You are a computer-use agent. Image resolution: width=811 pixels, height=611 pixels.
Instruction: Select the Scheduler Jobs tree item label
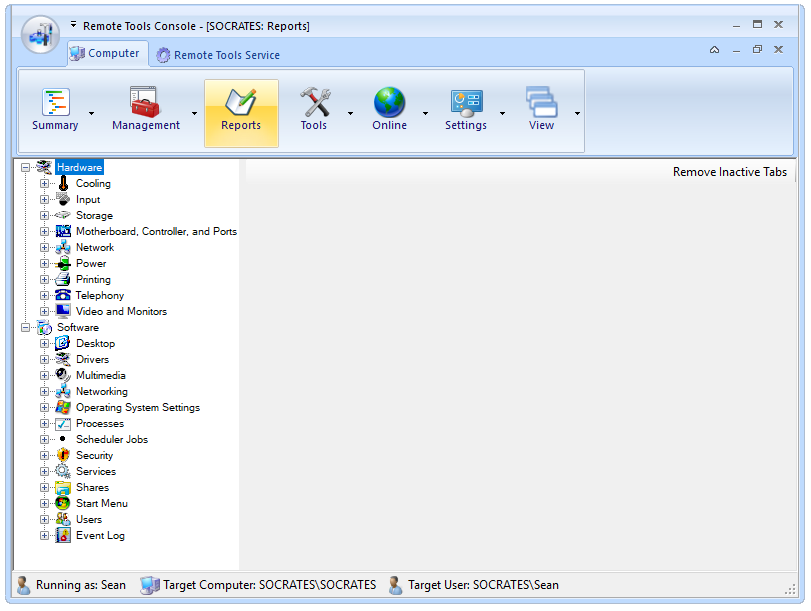click(x=112, y=439)
